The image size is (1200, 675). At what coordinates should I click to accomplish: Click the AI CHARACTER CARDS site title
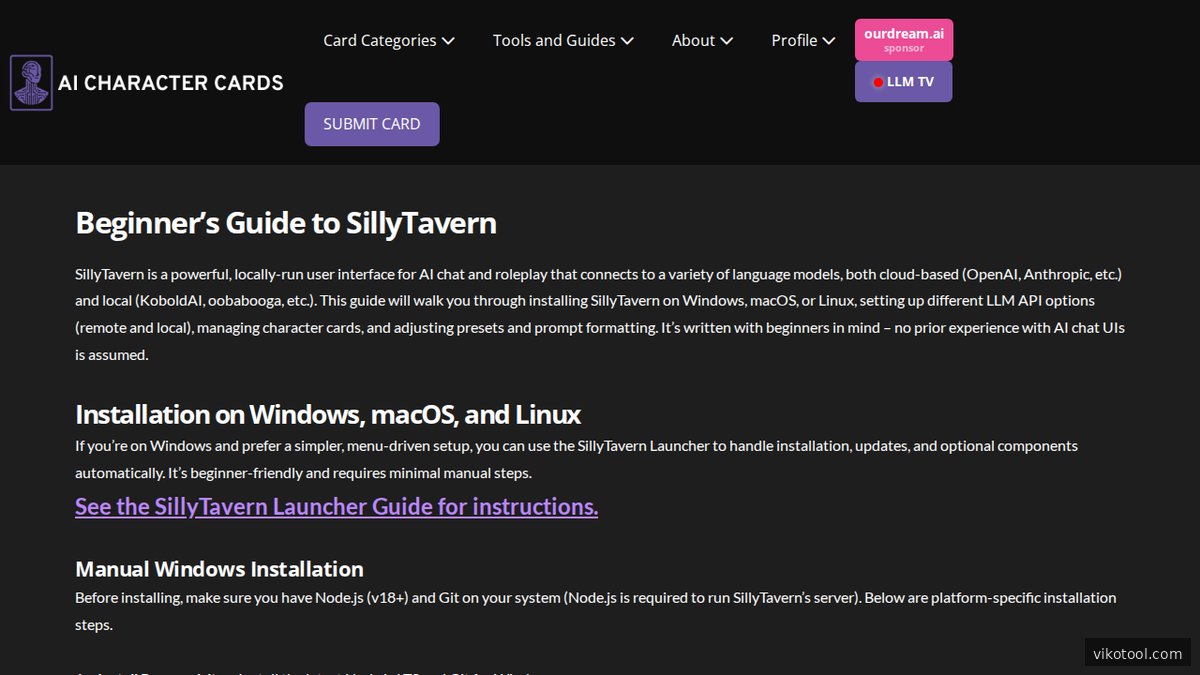(x=171, y=83)
